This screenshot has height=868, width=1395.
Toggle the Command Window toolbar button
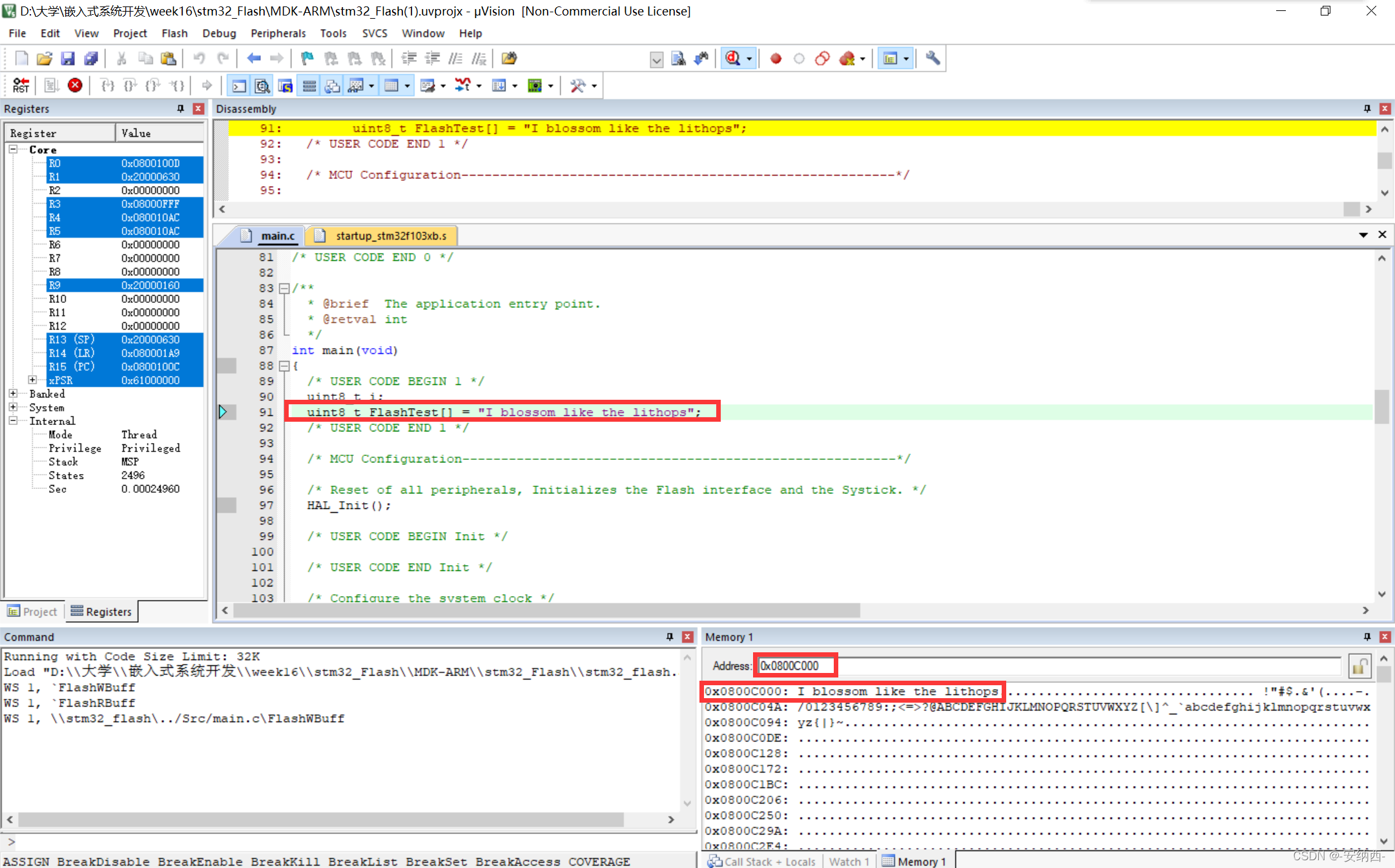(239, 86)
